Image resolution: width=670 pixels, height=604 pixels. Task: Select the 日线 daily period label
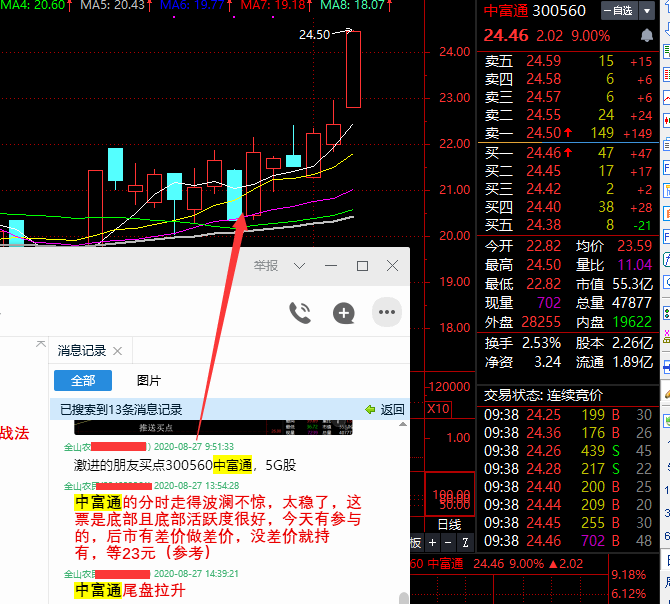[x=450, y=525]
